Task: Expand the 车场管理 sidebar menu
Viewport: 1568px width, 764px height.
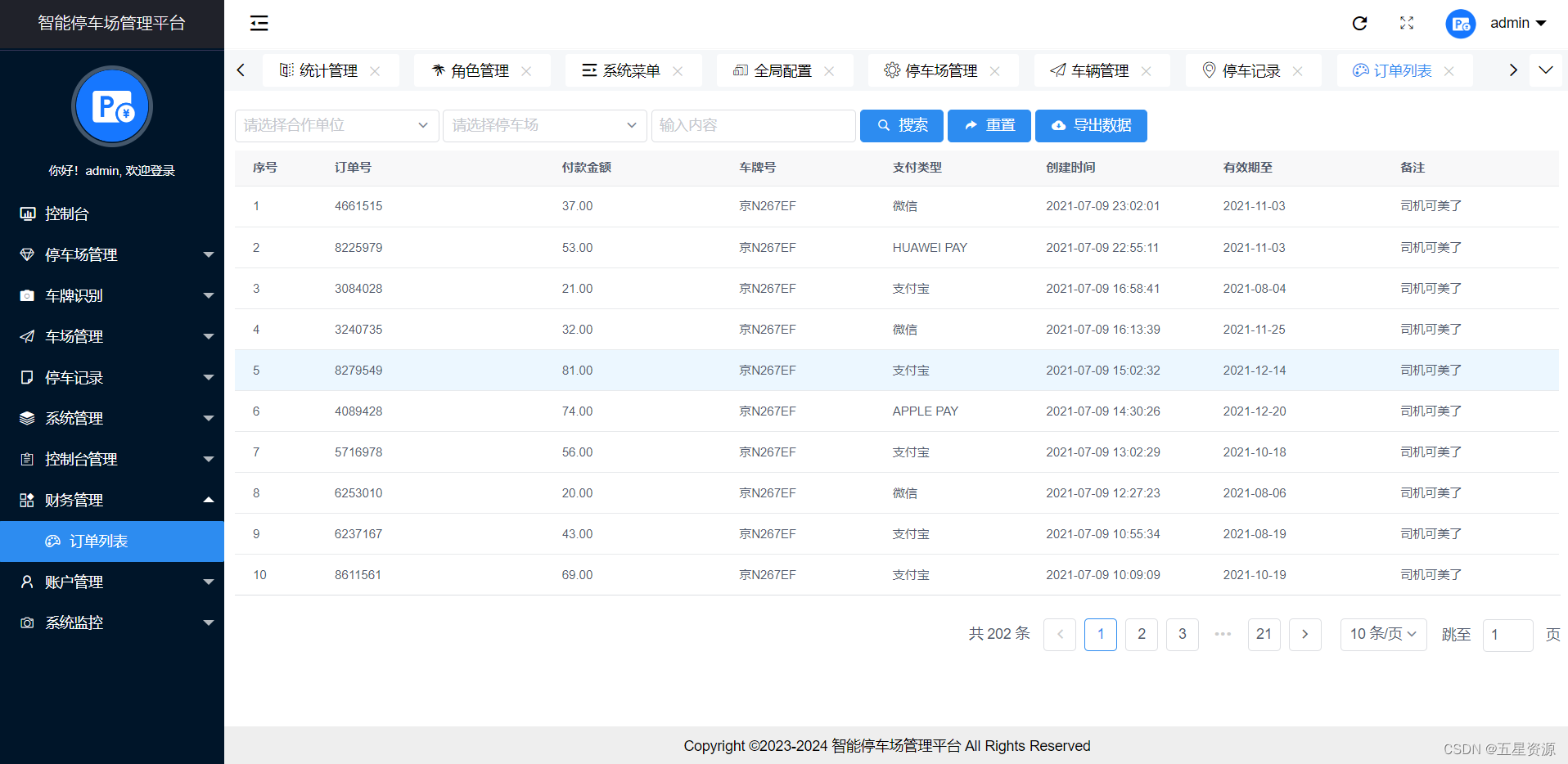Action: (112, 336)
